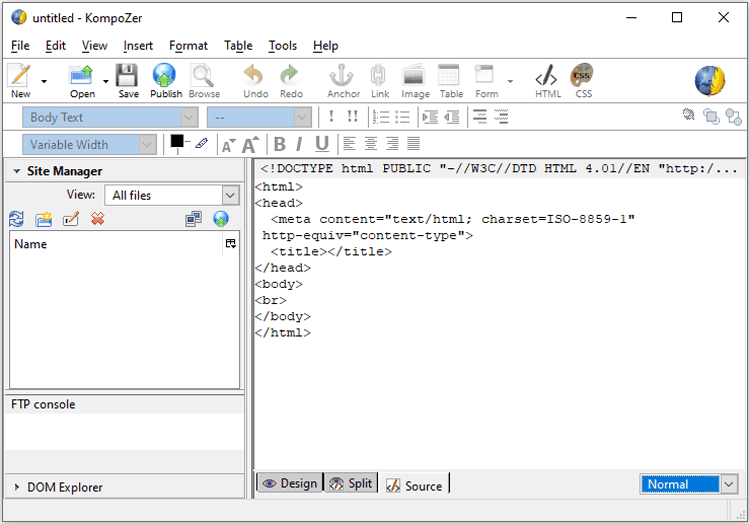Indent text icon

430,117
